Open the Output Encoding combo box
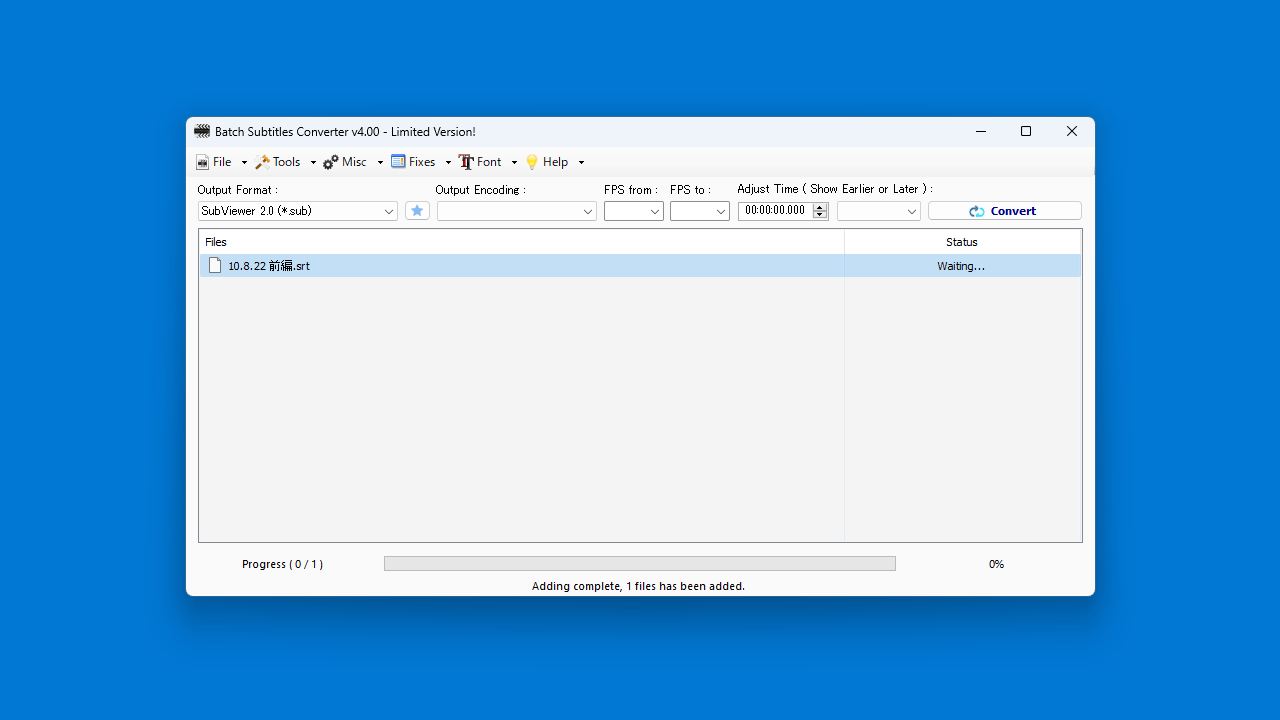 click(517, 211)
